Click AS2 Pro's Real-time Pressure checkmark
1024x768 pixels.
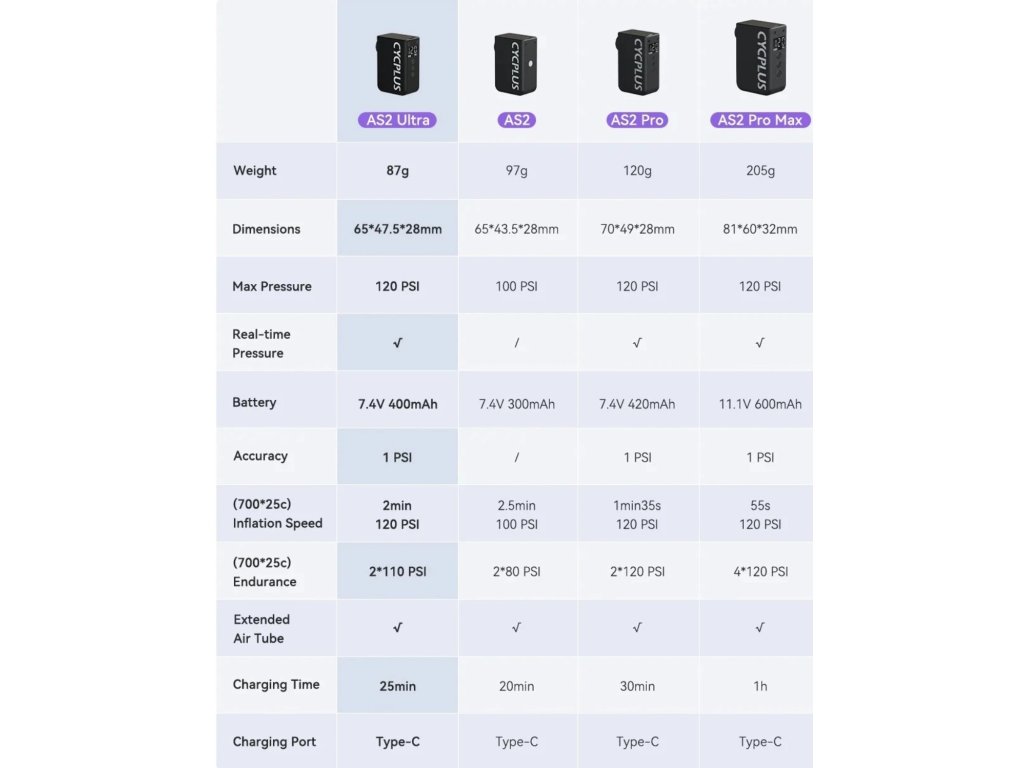tap(637, 343)
